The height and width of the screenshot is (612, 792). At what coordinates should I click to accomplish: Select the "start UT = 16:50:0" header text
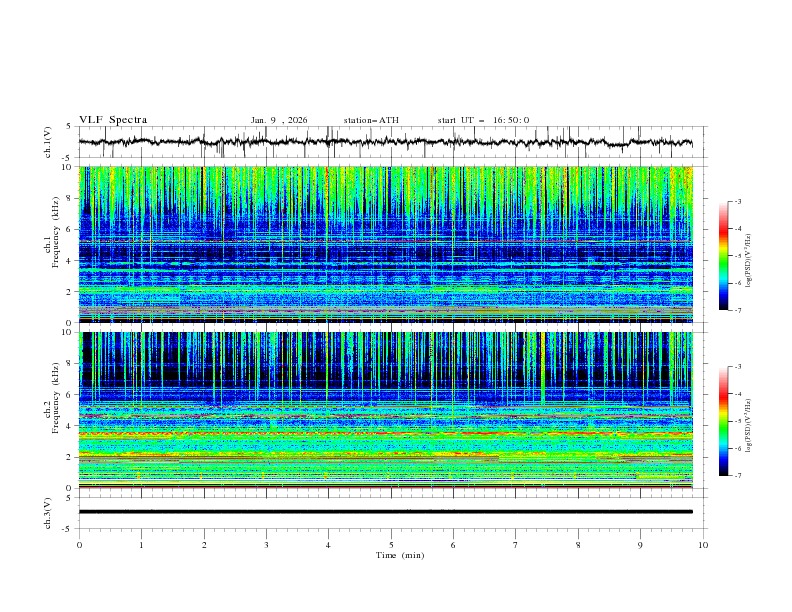[x=483, y=120]
